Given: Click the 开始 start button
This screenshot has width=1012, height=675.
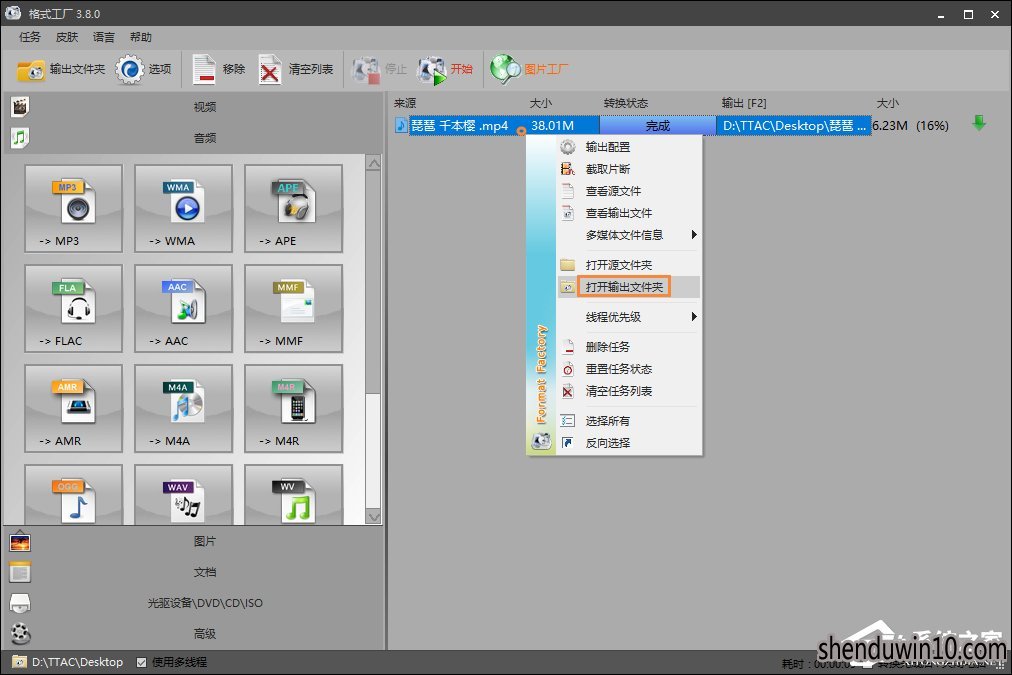Looking at the screenshot, I should [x=445, y=69].
